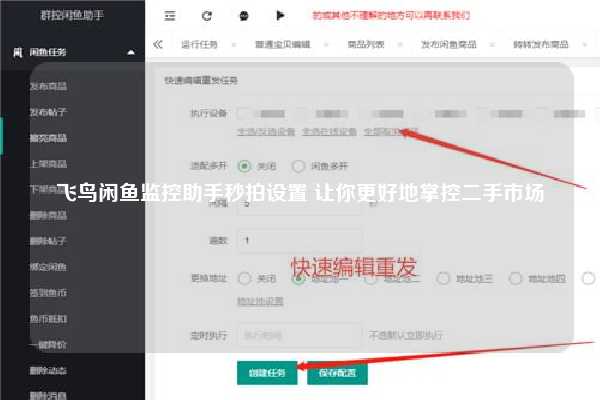The height and width of the screenshot is (400, 600).
Task: Close the 商品列表 tab
Action: pyautogui.click(x=400, y=45)
